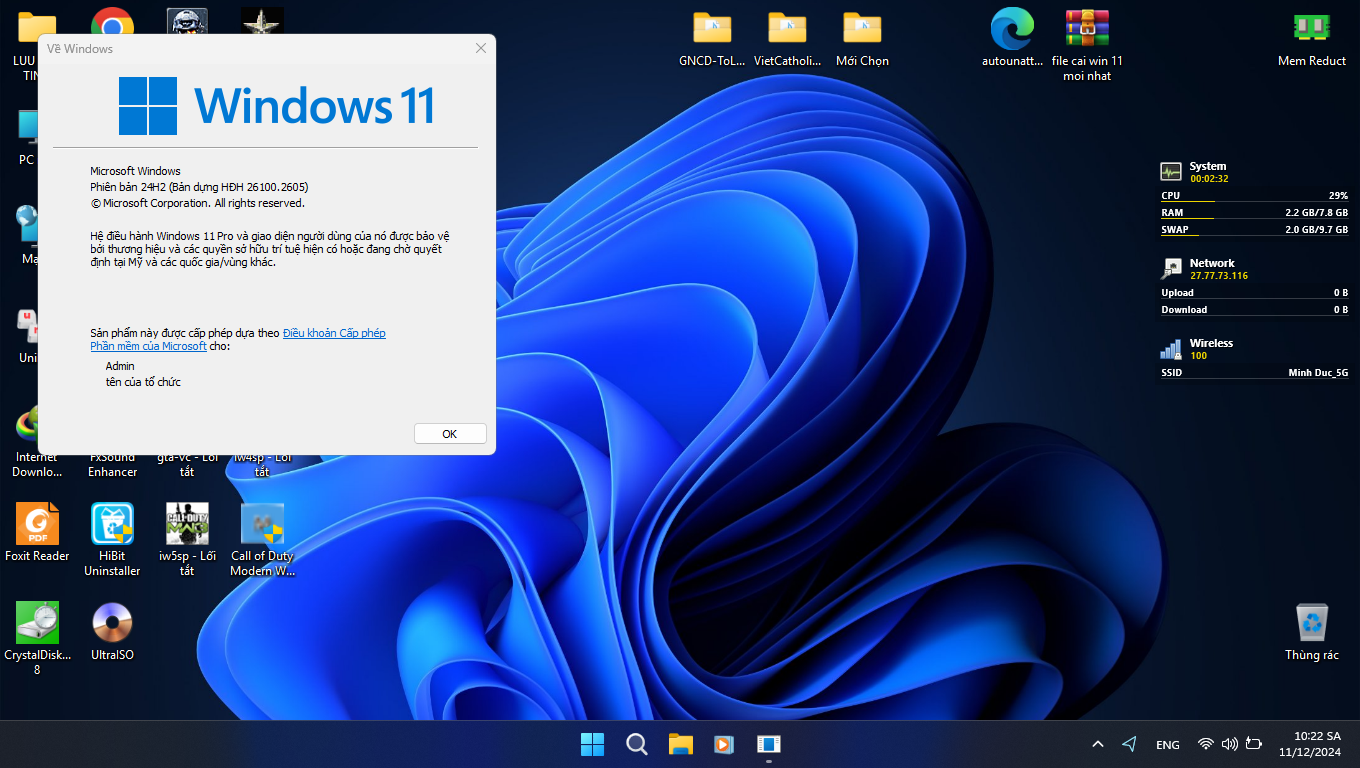Select the Mới Chọn folder
The image size is (1360, 768).
pos(862,39)
